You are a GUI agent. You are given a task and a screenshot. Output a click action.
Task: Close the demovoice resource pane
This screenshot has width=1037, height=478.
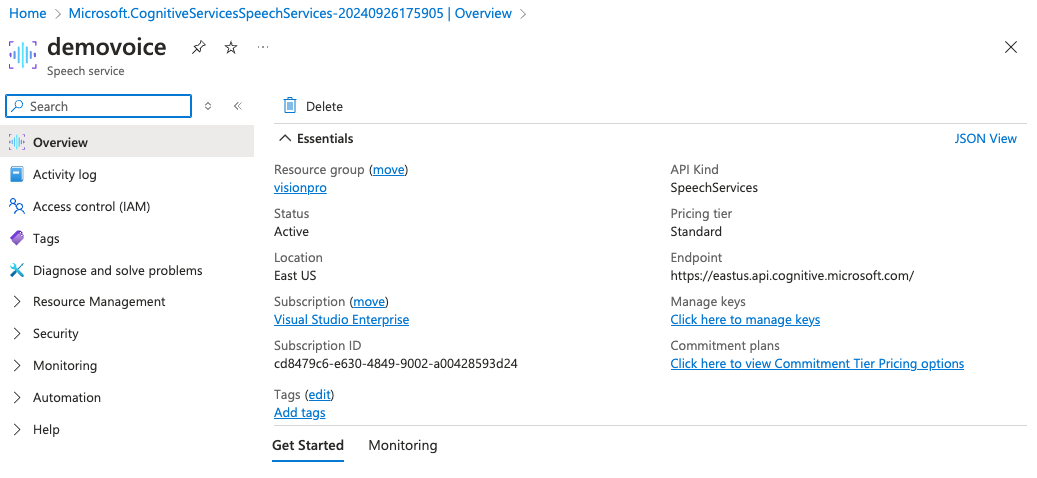(x=1011, y=48)
